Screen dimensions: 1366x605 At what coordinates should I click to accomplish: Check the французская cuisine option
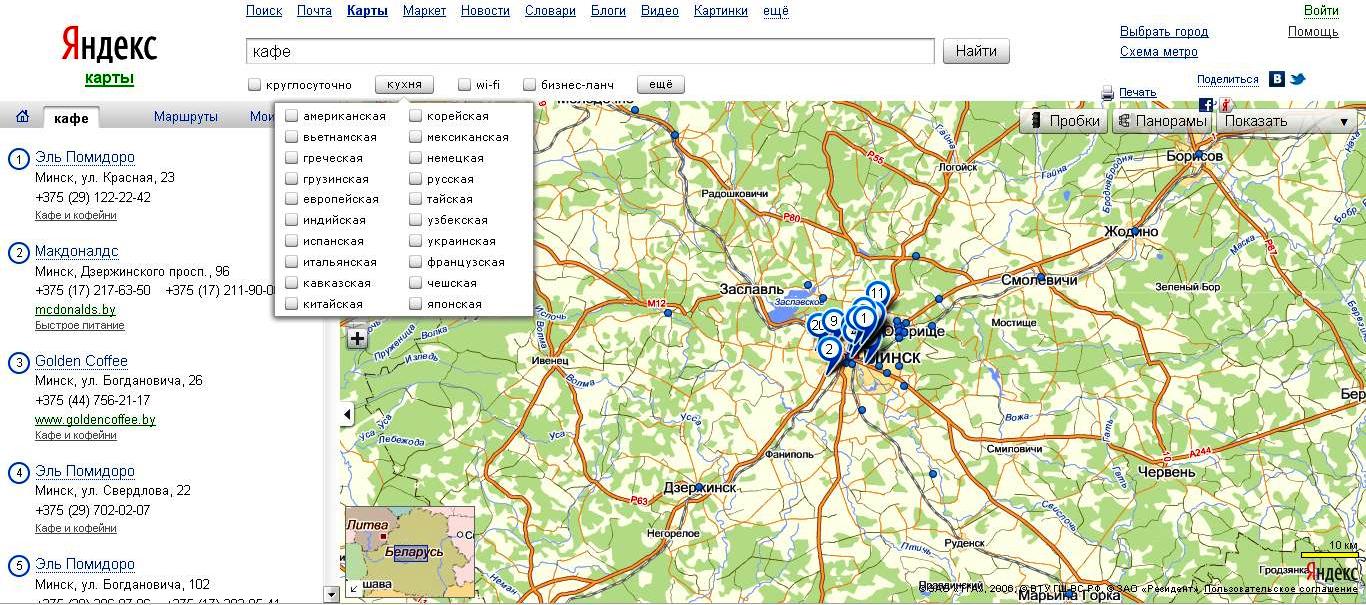pyautogui.click(x=416, y=262)
